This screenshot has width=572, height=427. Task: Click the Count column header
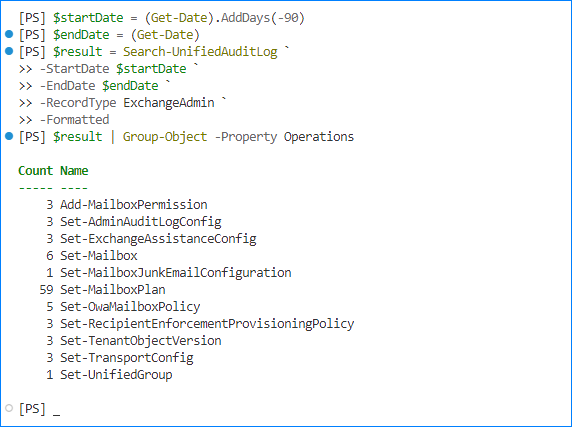[x=35, y=171]
